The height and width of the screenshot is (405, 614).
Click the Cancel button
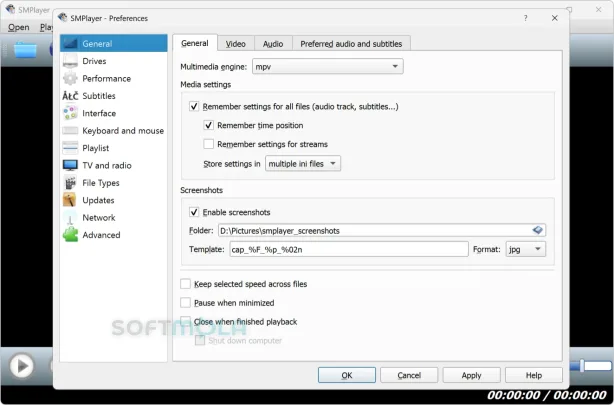409,375
